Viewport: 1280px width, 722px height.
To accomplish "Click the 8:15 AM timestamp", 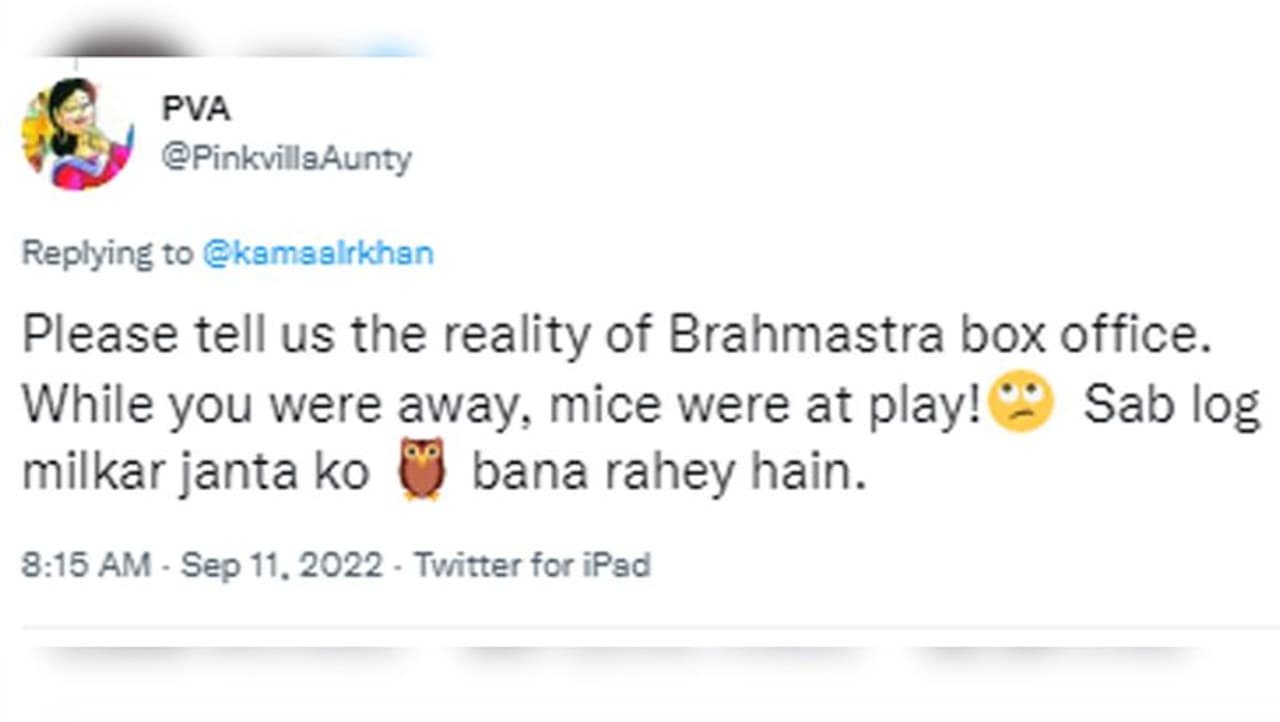I will [85, 565].
